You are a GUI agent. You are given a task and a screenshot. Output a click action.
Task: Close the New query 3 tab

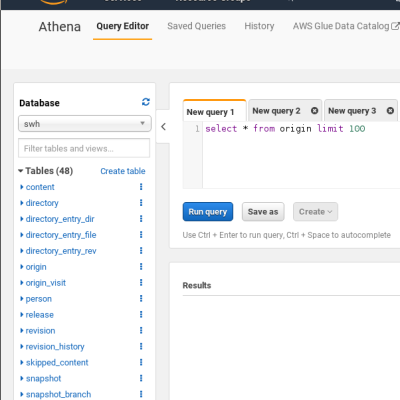pos(390,111)
